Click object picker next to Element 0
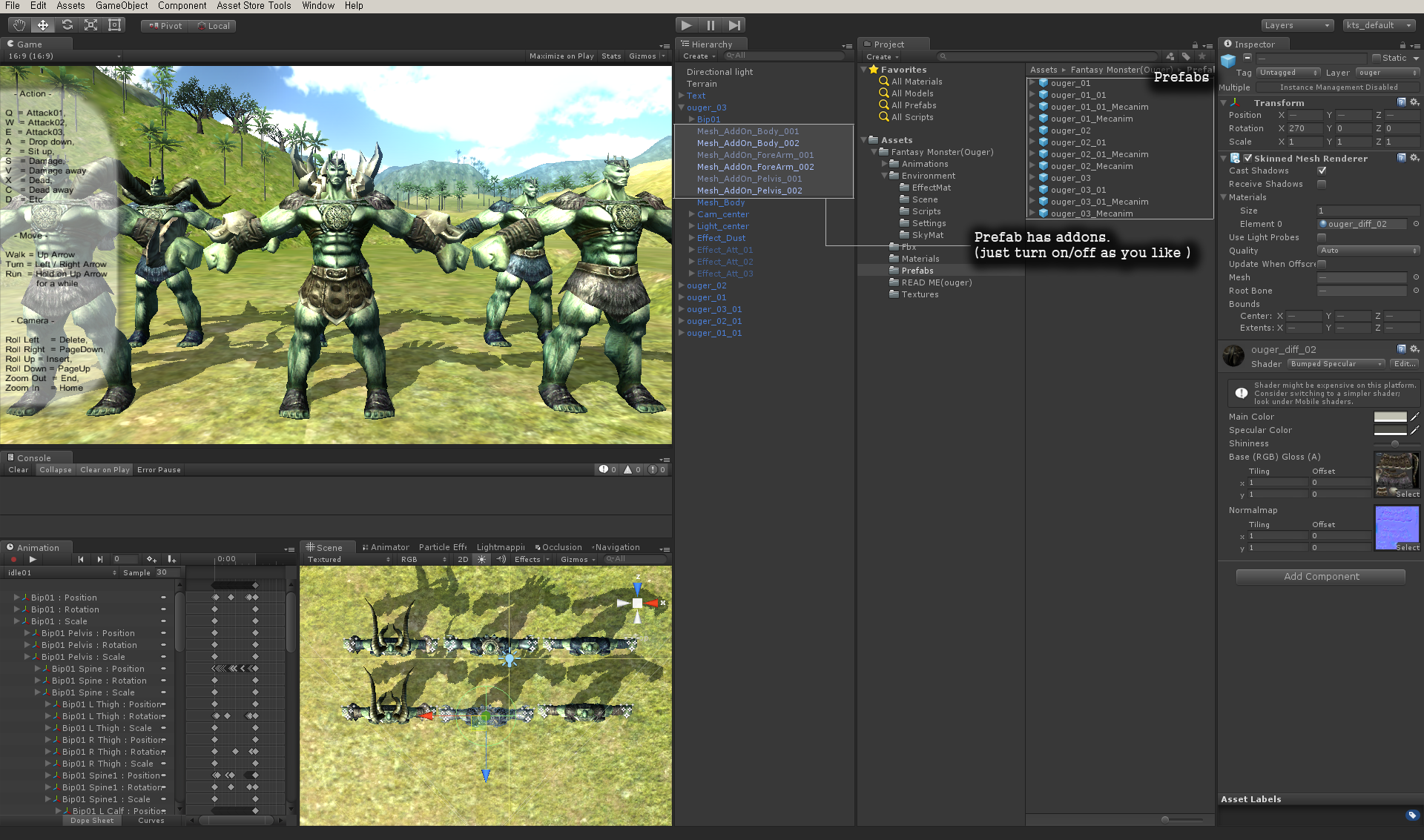The height and width of the screenshot is (840, 1424). [1416, 224]
